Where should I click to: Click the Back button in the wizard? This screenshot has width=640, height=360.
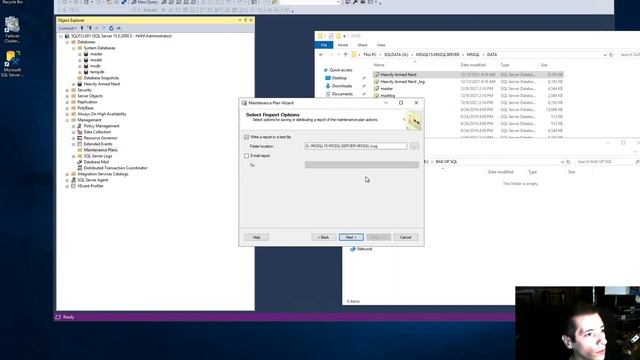(324, 237)
